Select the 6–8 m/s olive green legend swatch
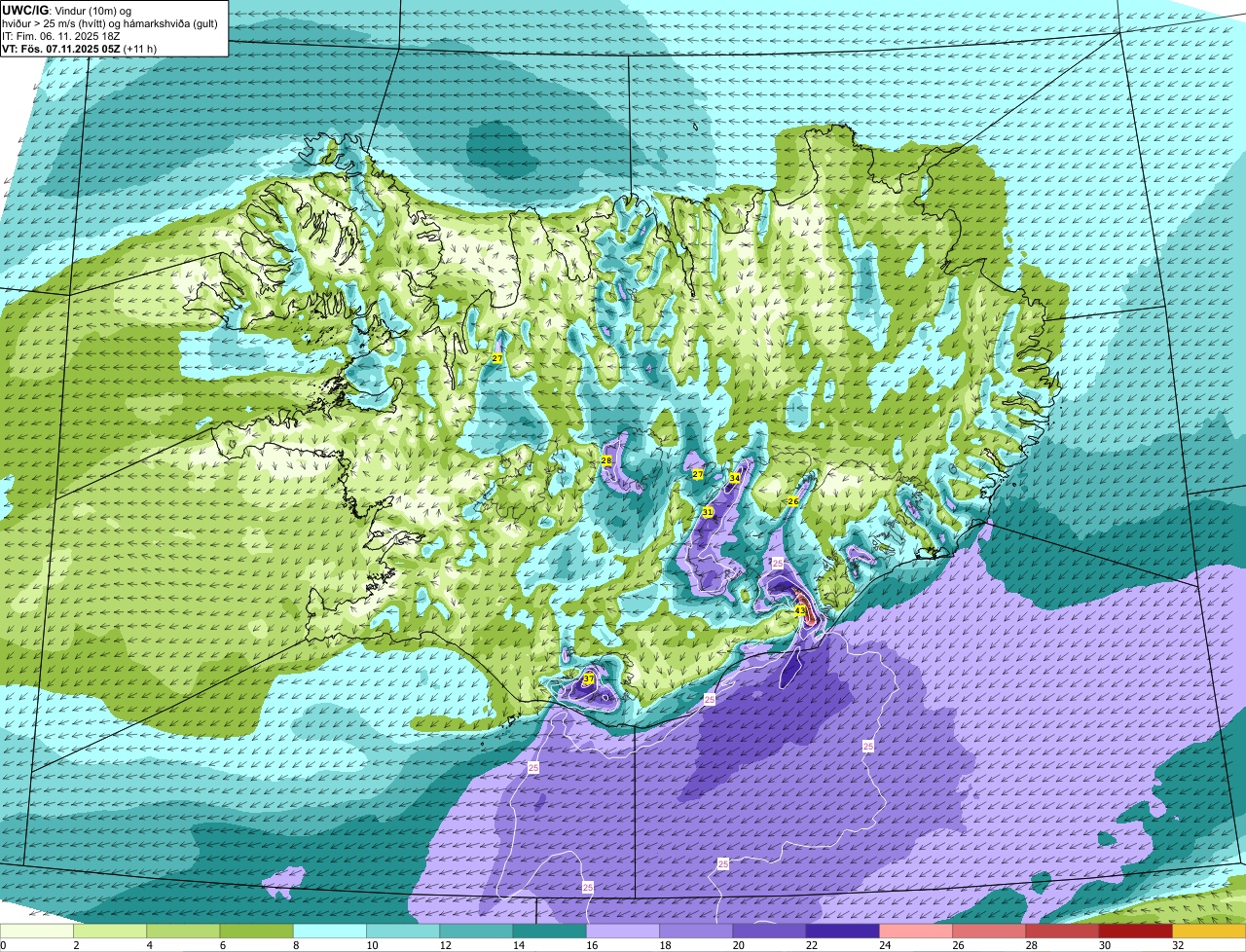The width and height of the screenshot is (1246, 952). (257, 931)
